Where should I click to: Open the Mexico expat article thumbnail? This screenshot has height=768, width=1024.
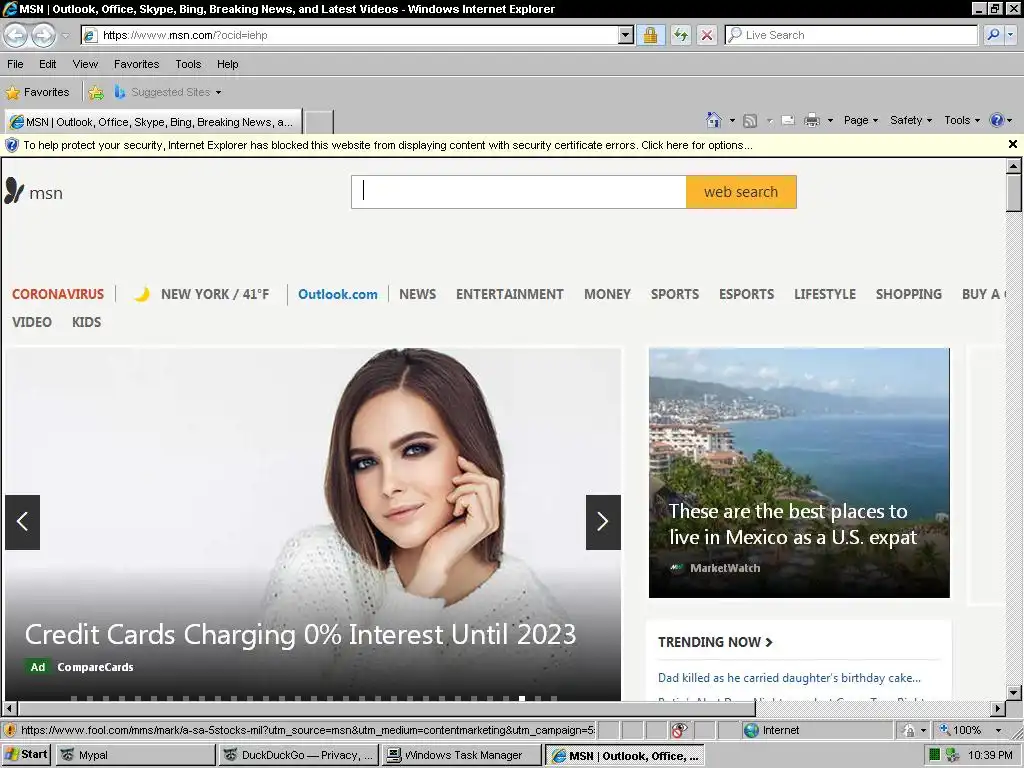(799, 472)
